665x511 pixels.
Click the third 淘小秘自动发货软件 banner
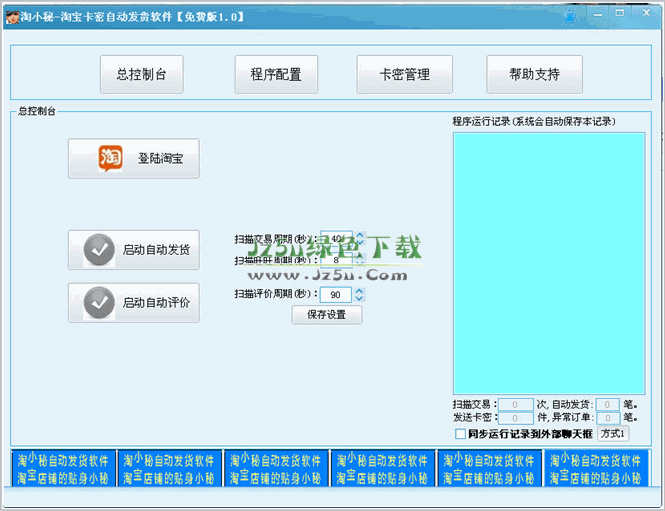click(276, 469)
